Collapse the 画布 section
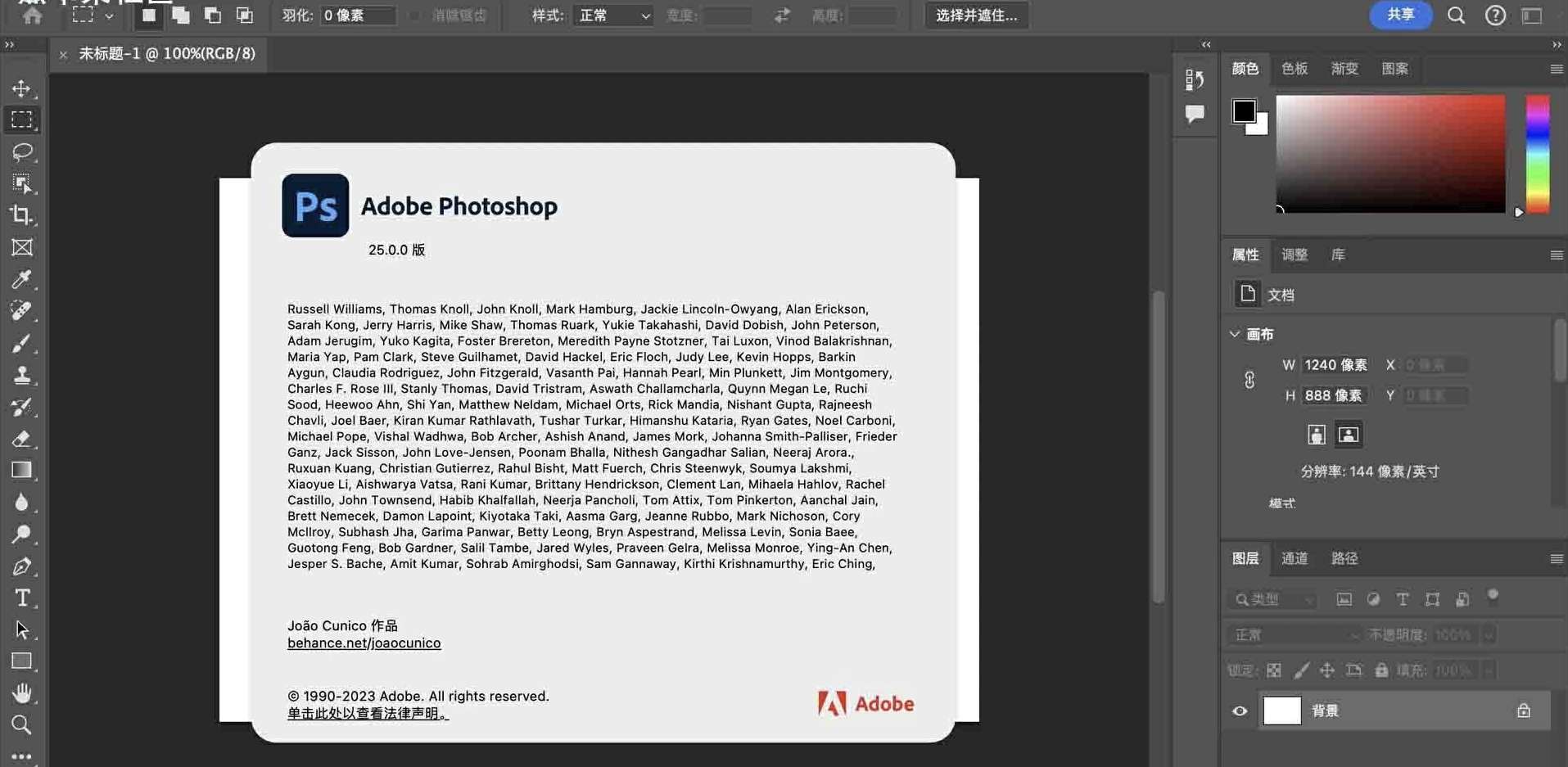 pos(1235,334)
